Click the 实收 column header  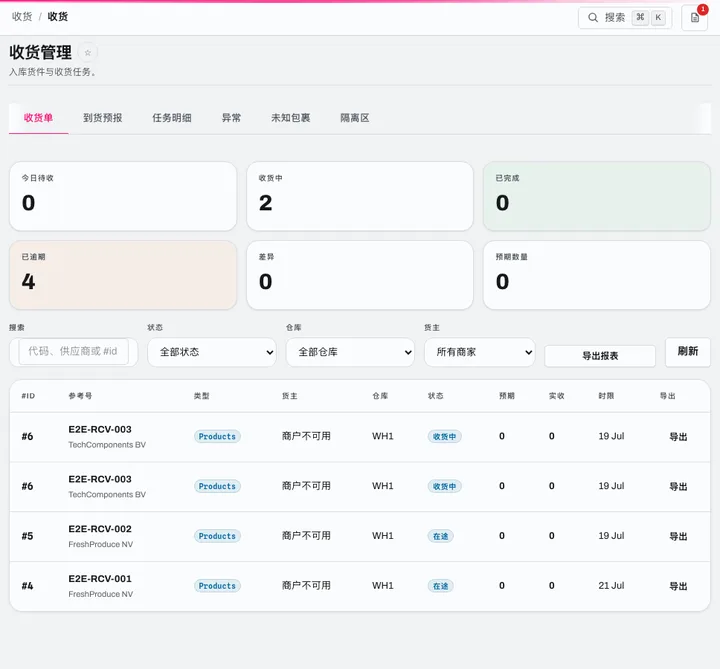557,396
